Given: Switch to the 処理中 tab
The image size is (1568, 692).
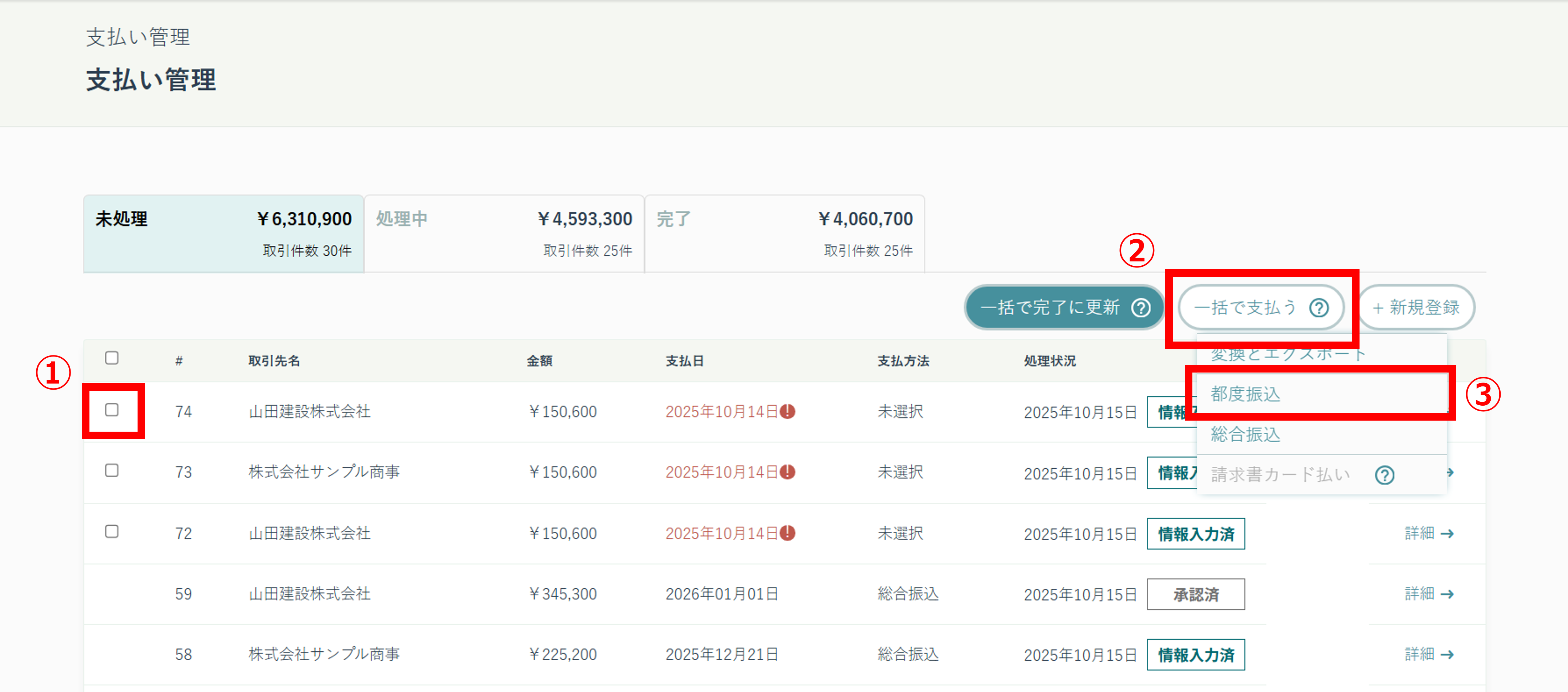Looking at the screenshot, I should coord(504,234).
